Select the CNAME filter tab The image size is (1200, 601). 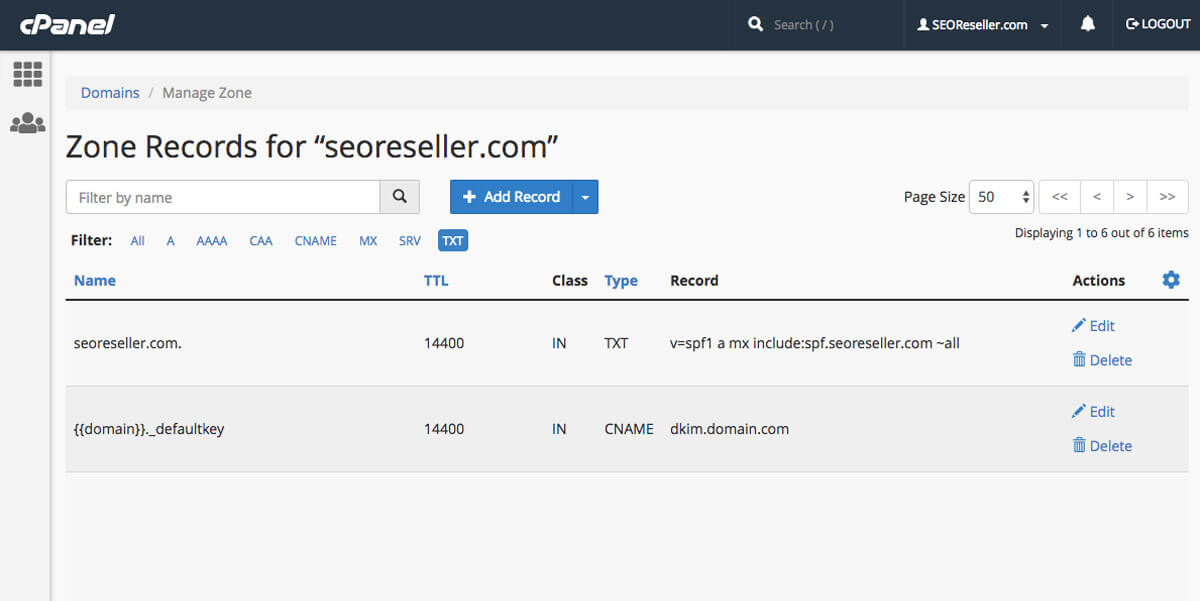(315, 240)
